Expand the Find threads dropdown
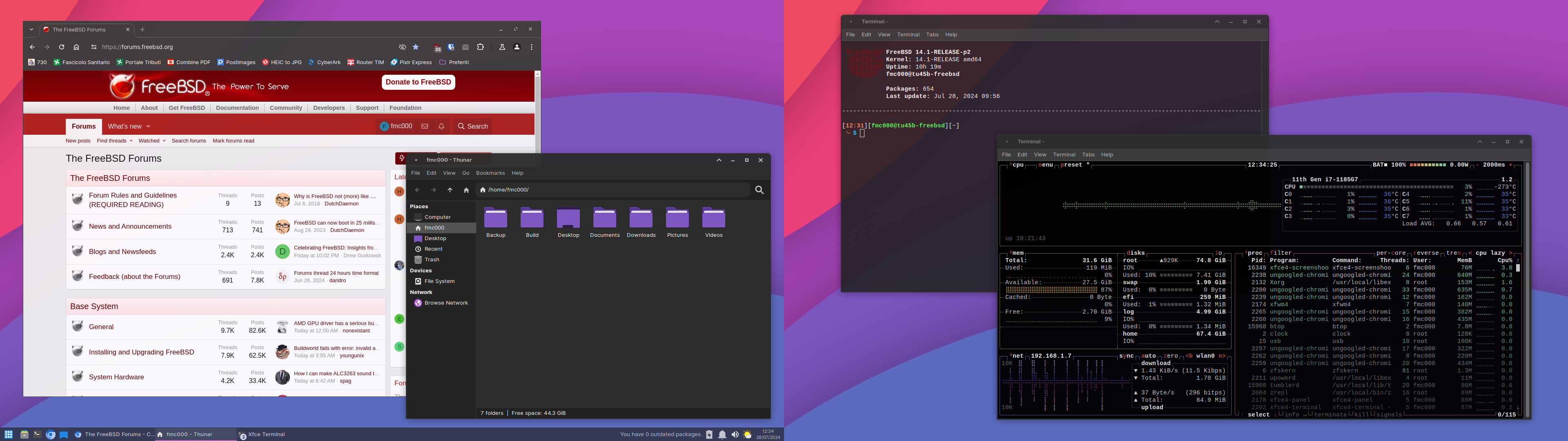The height and width of the screenshot is (441, 1568). pyautogui.click(x=131, y=141)
